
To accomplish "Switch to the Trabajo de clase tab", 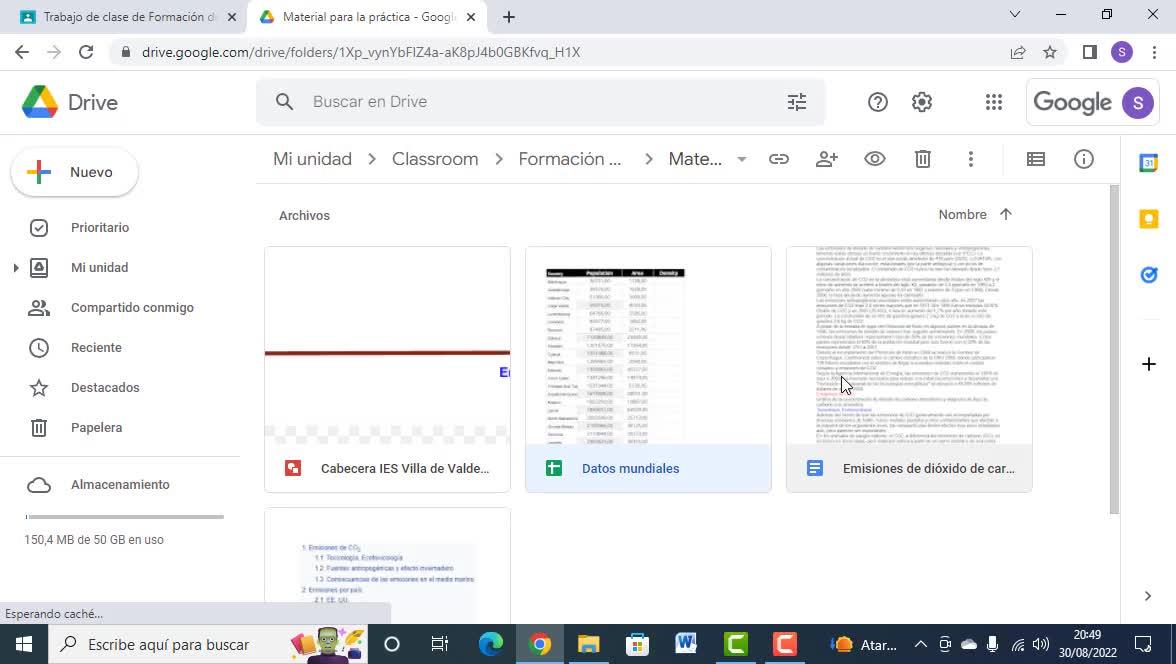I will tap(128, 17).
